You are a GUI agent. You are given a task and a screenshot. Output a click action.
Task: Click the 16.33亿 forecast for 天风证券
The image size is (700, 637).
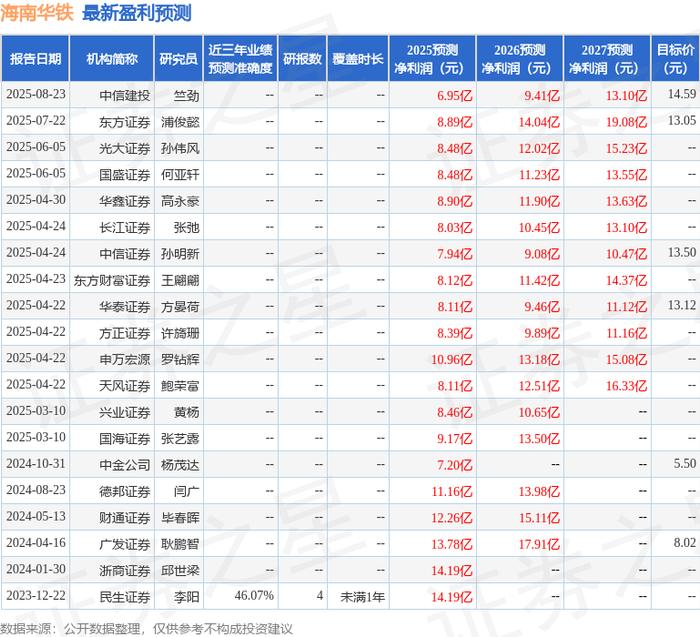(626, 386)
